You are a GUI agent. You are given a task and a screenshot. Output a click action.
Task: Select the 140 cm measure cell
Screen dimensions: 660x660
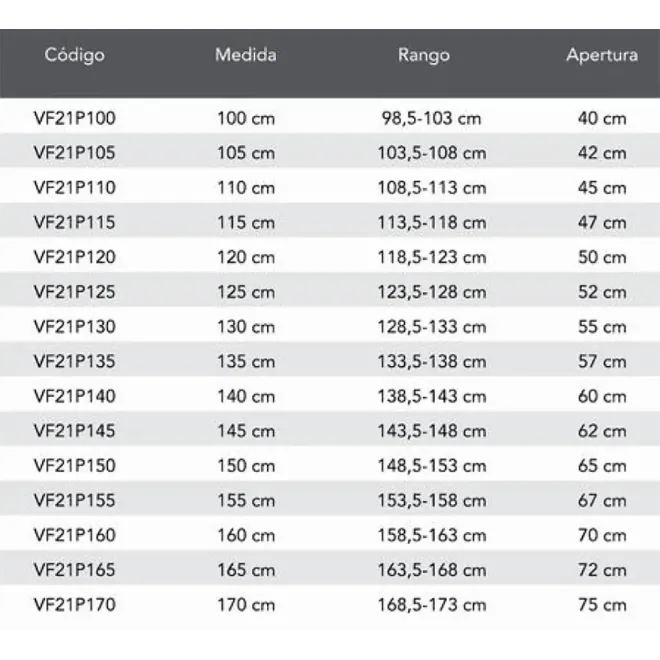coord(246,396)
